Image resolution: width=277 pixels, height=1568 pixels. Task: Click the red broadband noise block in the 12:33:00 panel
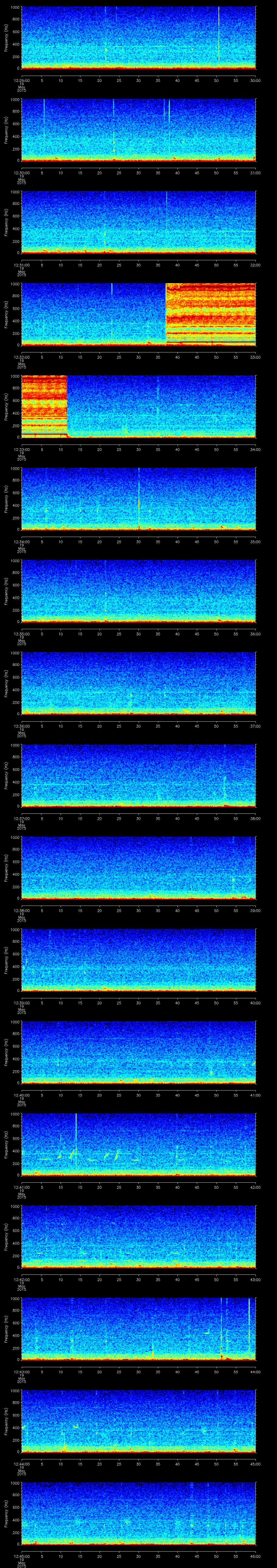coord(44,407)
